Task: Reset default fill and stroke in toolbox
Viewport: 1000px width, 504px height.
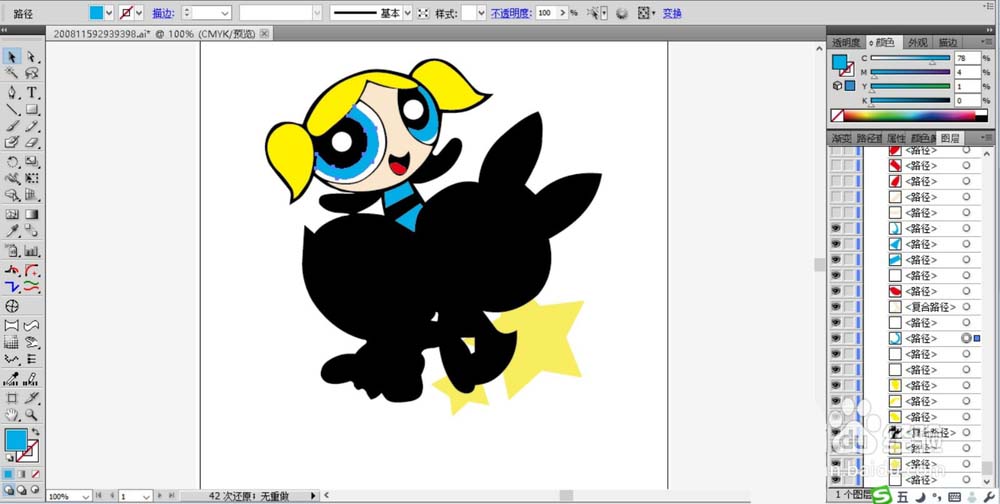Action: (9, 458)
